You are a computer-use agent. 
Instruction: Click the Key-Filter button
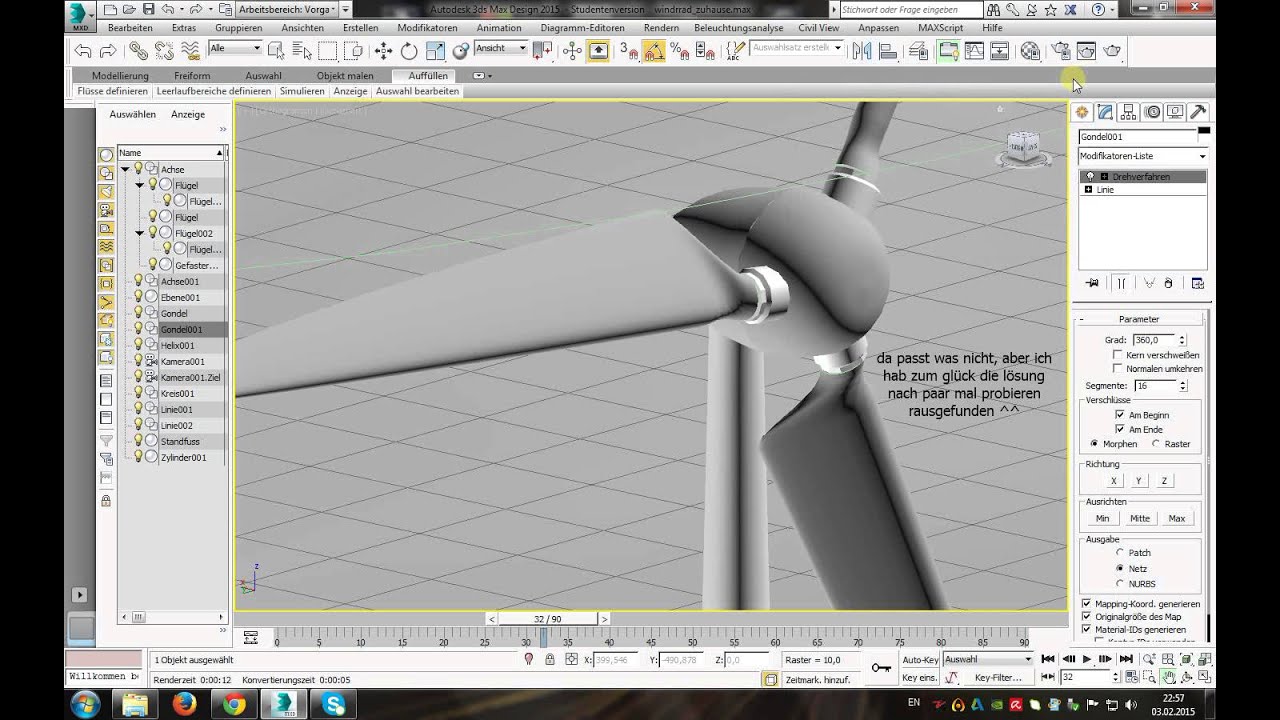(997, 678)
